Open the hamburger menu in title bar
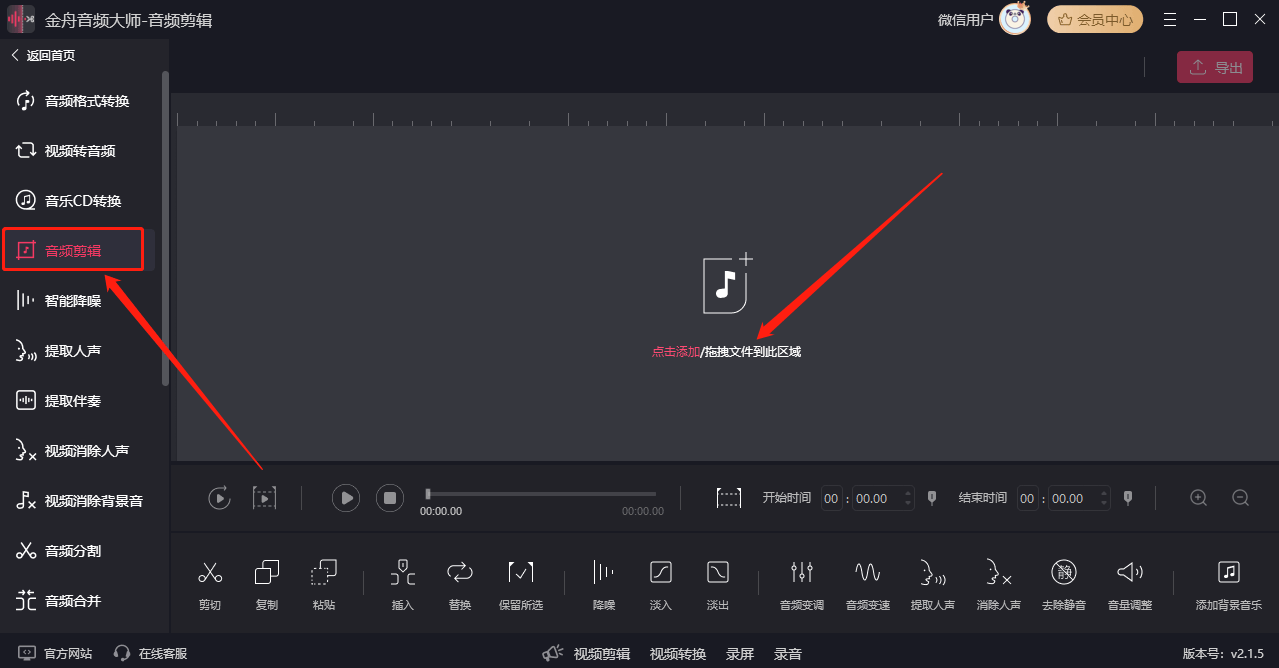 tap(1170, 19)
